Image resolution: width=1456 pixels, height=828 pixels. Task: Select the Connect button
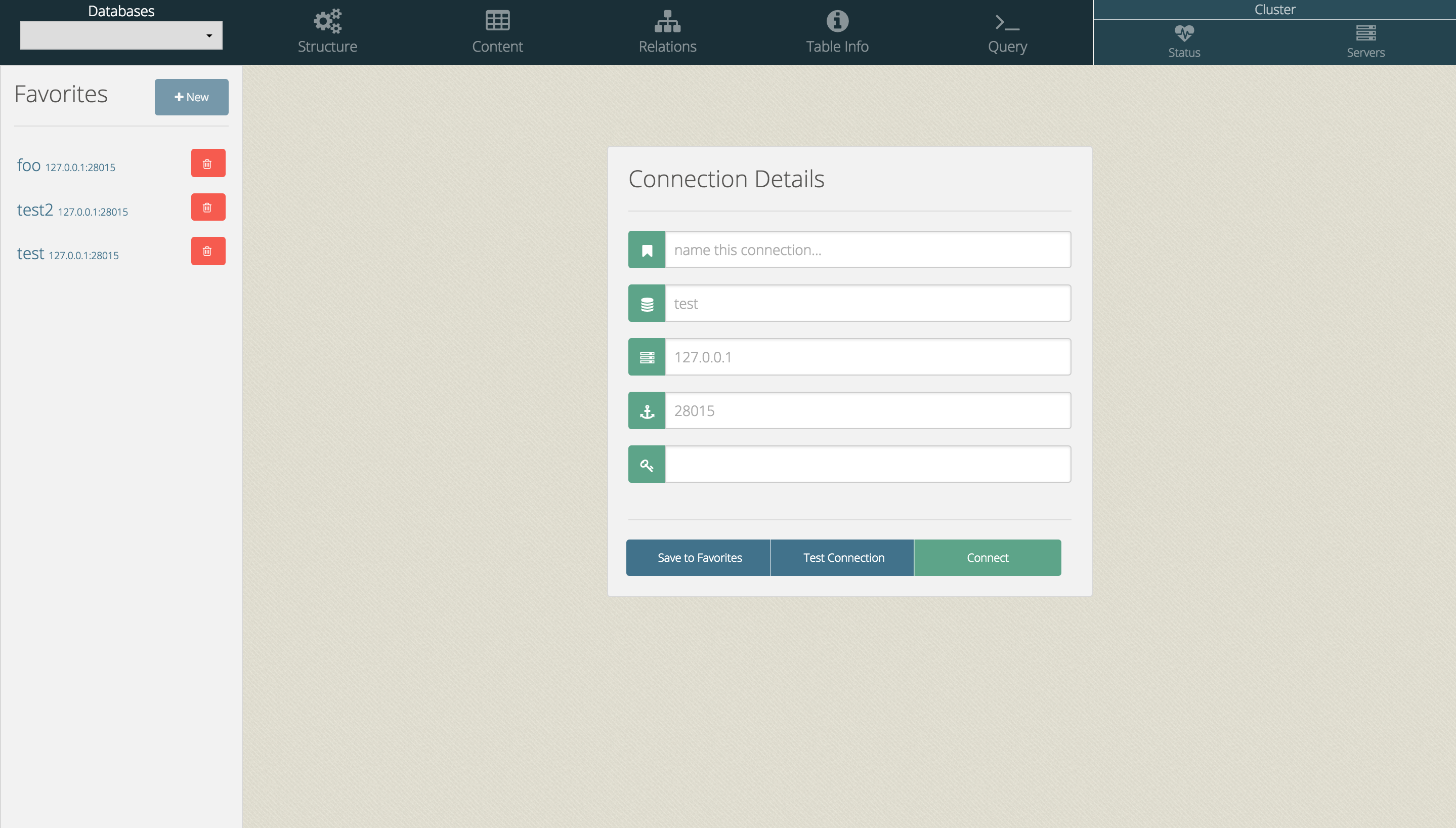pos(988,557)
